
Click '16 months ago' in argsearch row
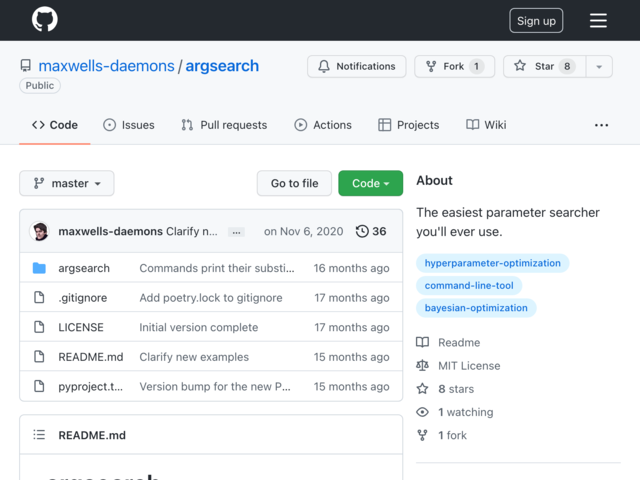click(x=351, y=268)
